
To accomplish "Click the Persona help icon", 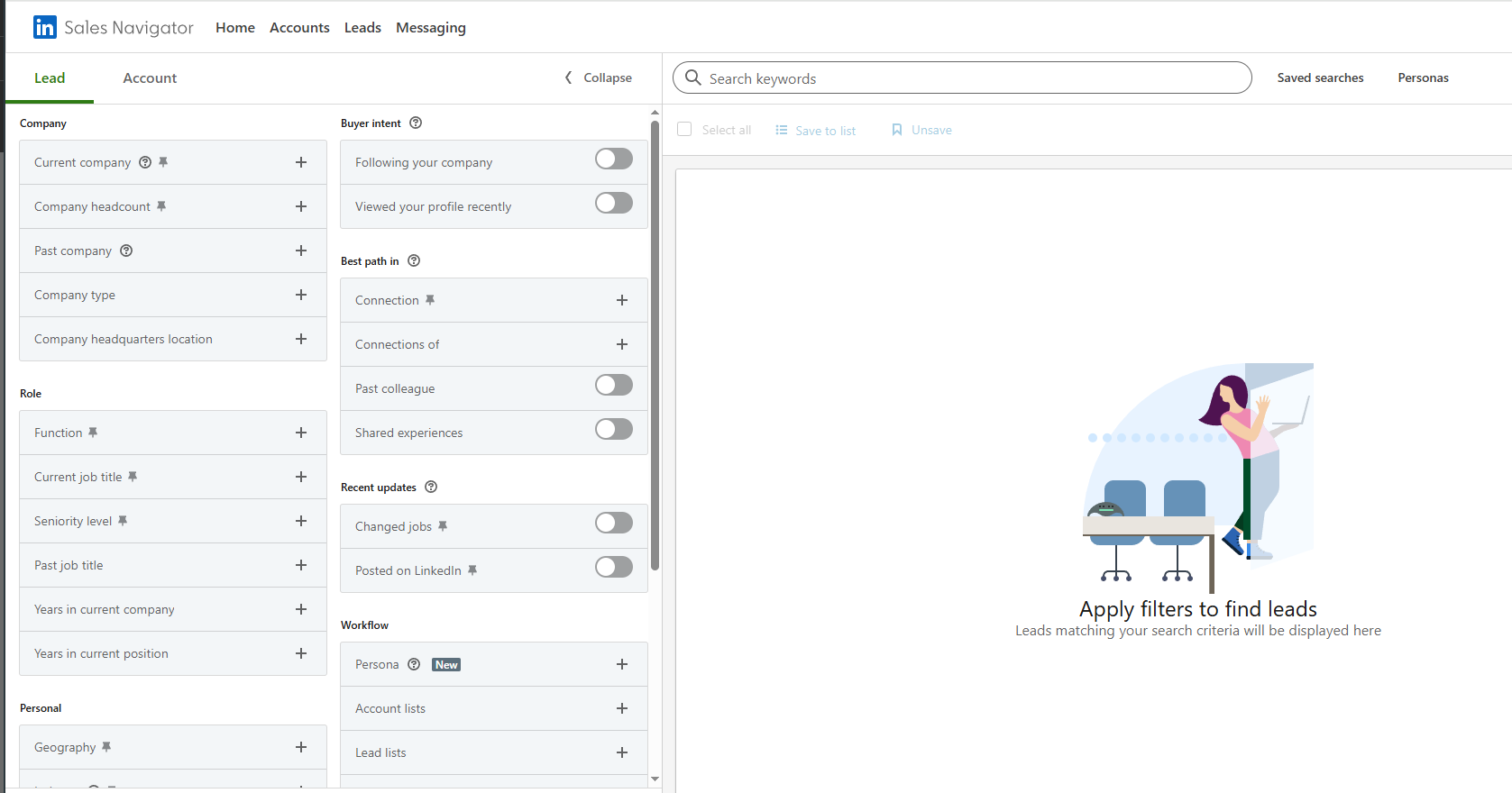I will 414,664.
